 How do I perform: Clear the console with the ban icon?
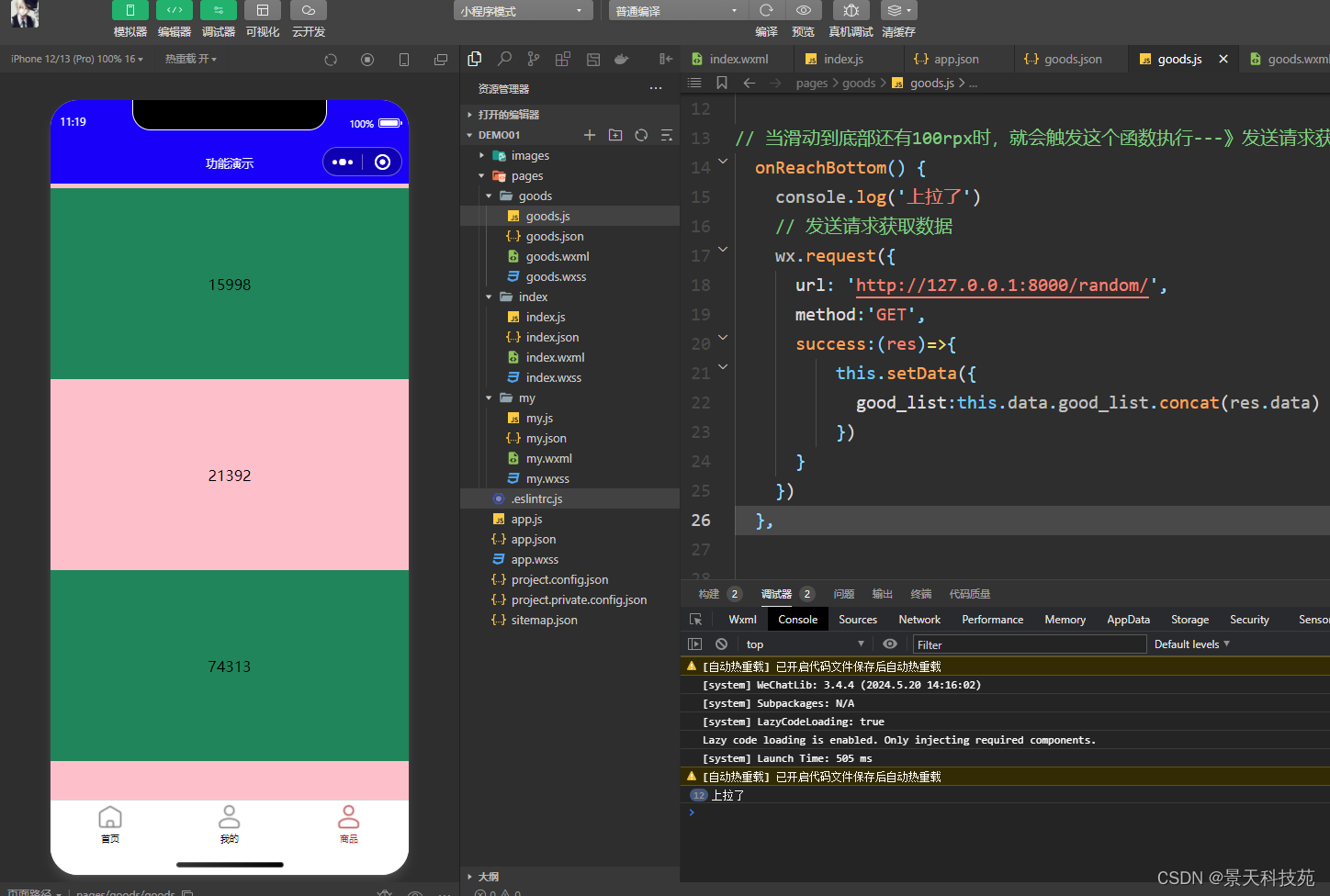(722, 644)
